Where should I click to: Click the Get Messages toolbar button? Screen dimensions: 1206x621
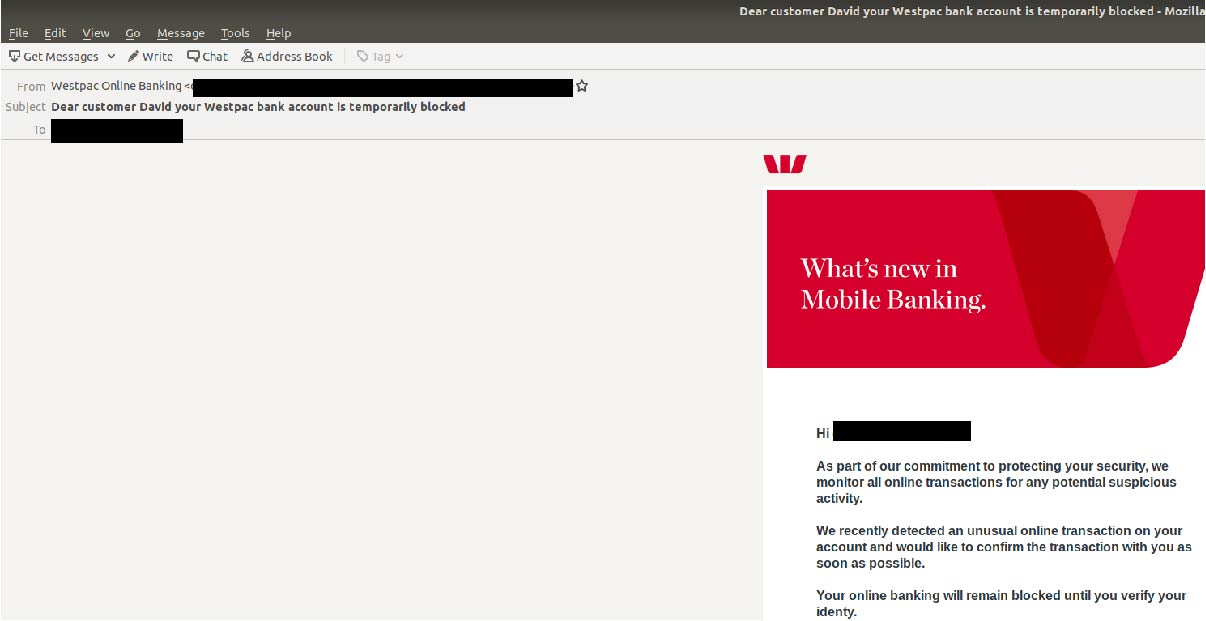[54, 57]
